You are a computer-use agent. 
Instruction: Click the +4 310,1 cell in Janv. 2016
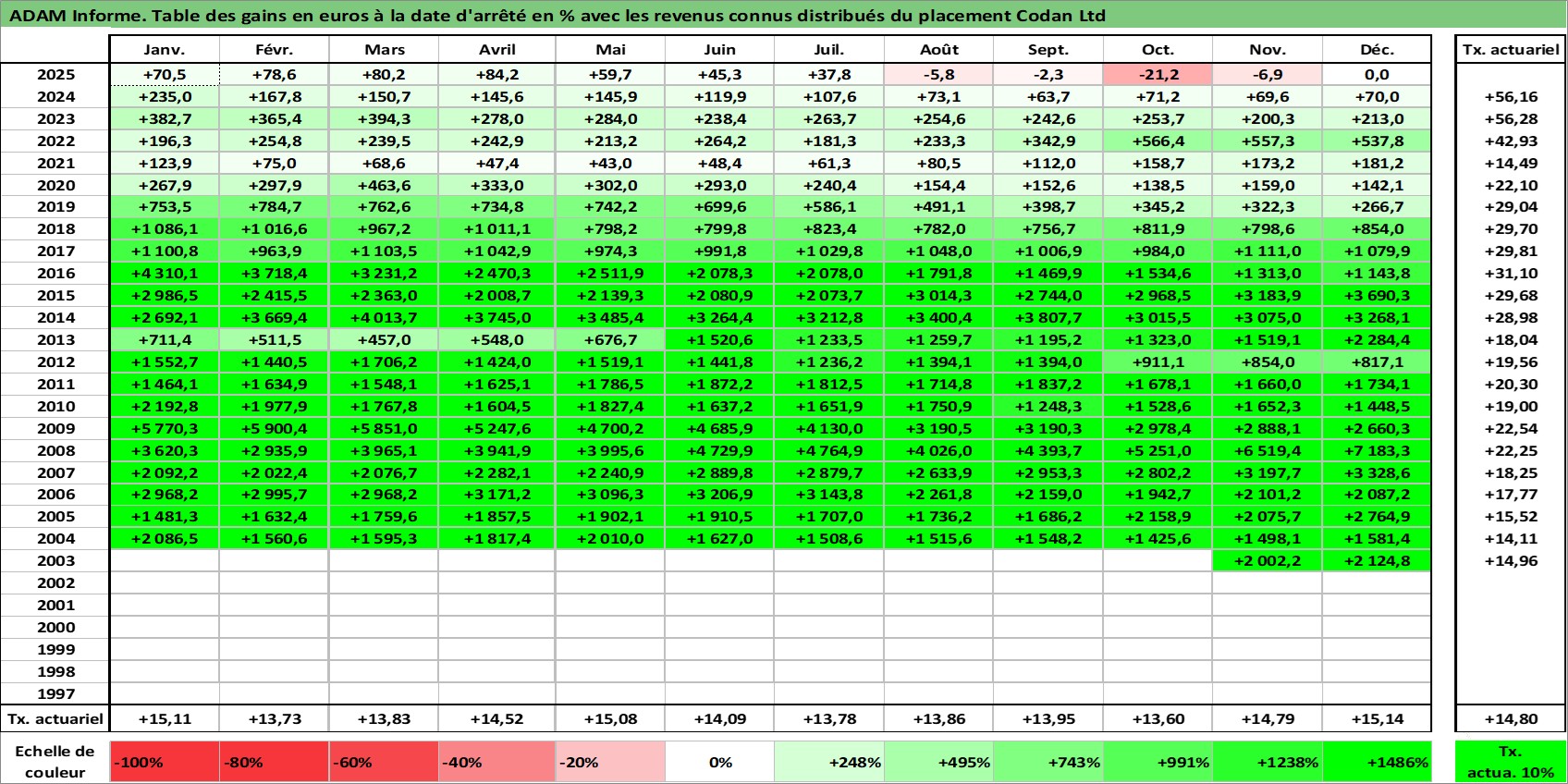click(165, 274)
